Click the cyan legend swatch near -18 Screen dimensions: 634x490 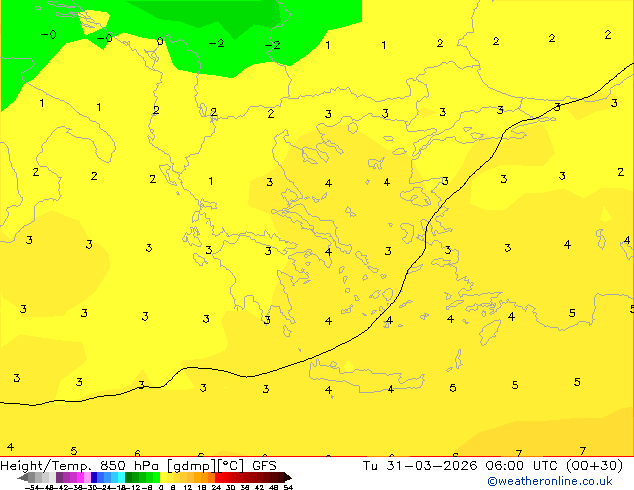[121, 477]
